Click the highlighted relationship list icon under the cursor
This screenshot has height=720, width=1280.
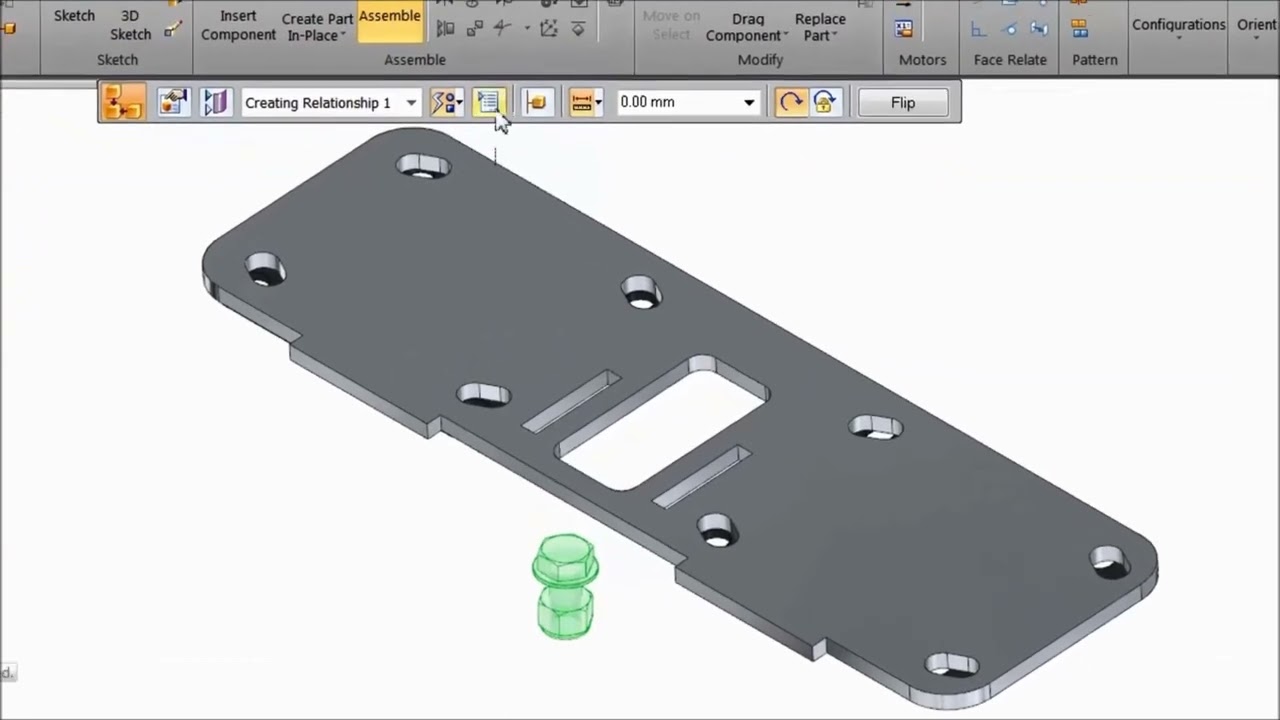(x=488, y=102)
